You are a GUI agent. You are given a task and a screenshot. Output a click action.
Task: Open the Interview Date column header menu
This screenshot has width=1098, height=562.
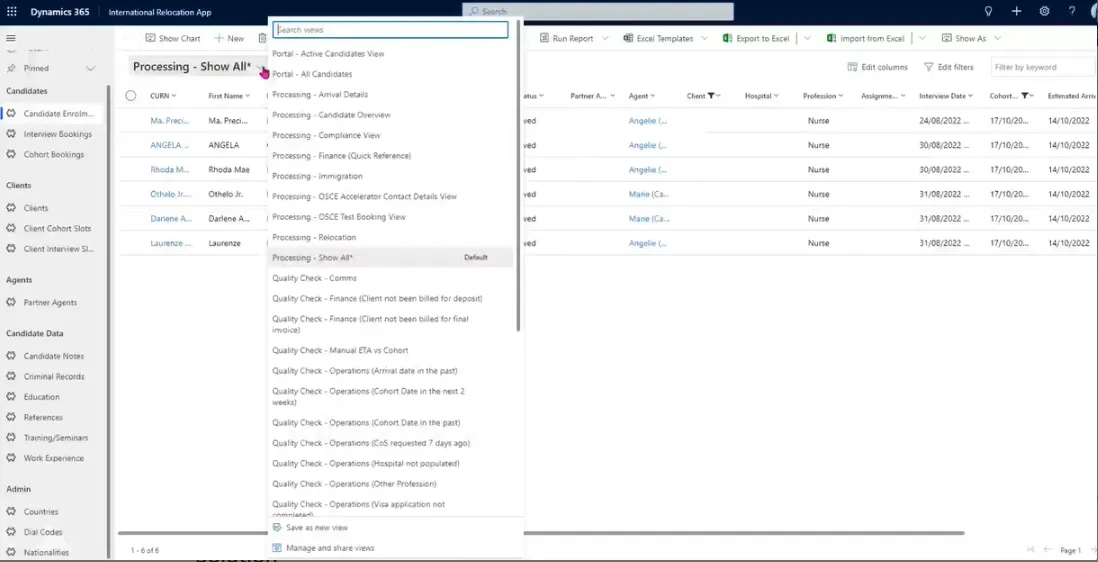click(x=946, y=96)
